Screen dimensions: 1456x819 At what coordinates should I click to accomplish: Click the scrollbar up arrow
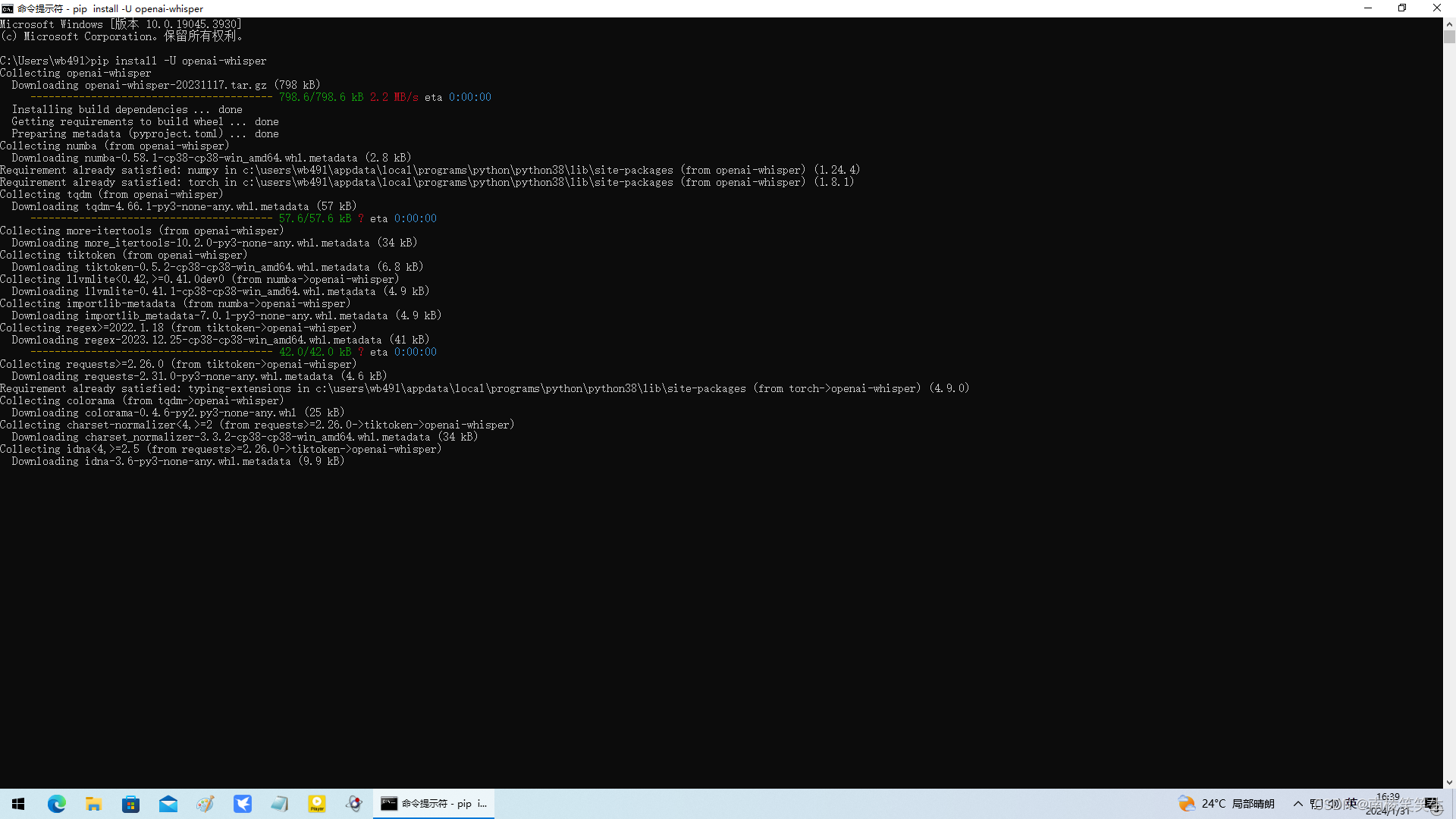[x=1449, y=24]
